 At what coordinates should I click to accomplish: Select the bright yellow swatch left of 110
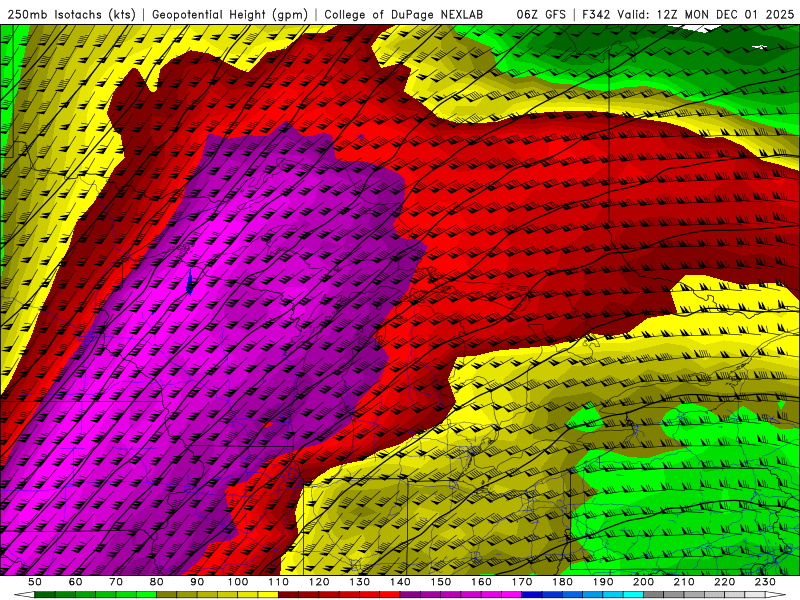(268, 595)
